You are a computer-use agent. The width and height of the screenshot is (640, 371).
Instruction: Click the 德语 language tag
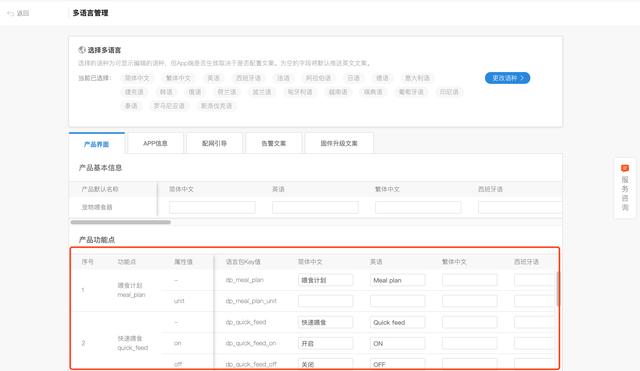(382, 78)
